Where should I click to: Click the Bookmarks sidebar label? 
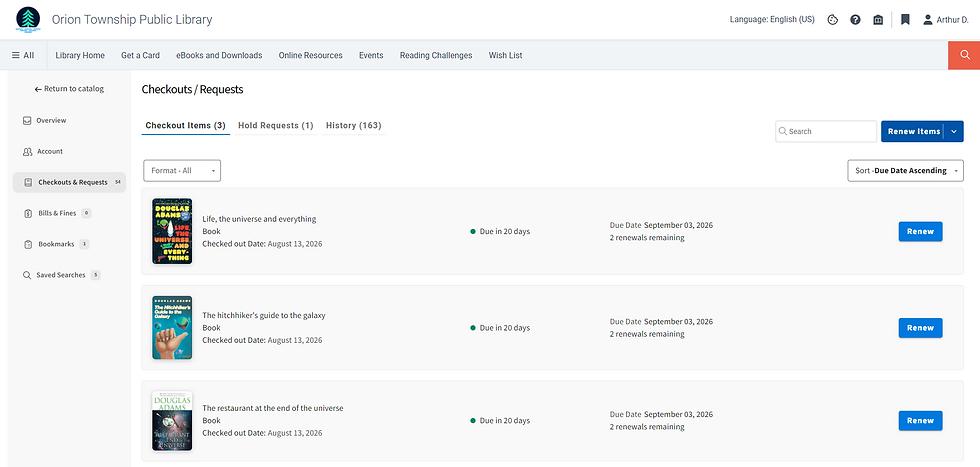(x=56, y=244)
